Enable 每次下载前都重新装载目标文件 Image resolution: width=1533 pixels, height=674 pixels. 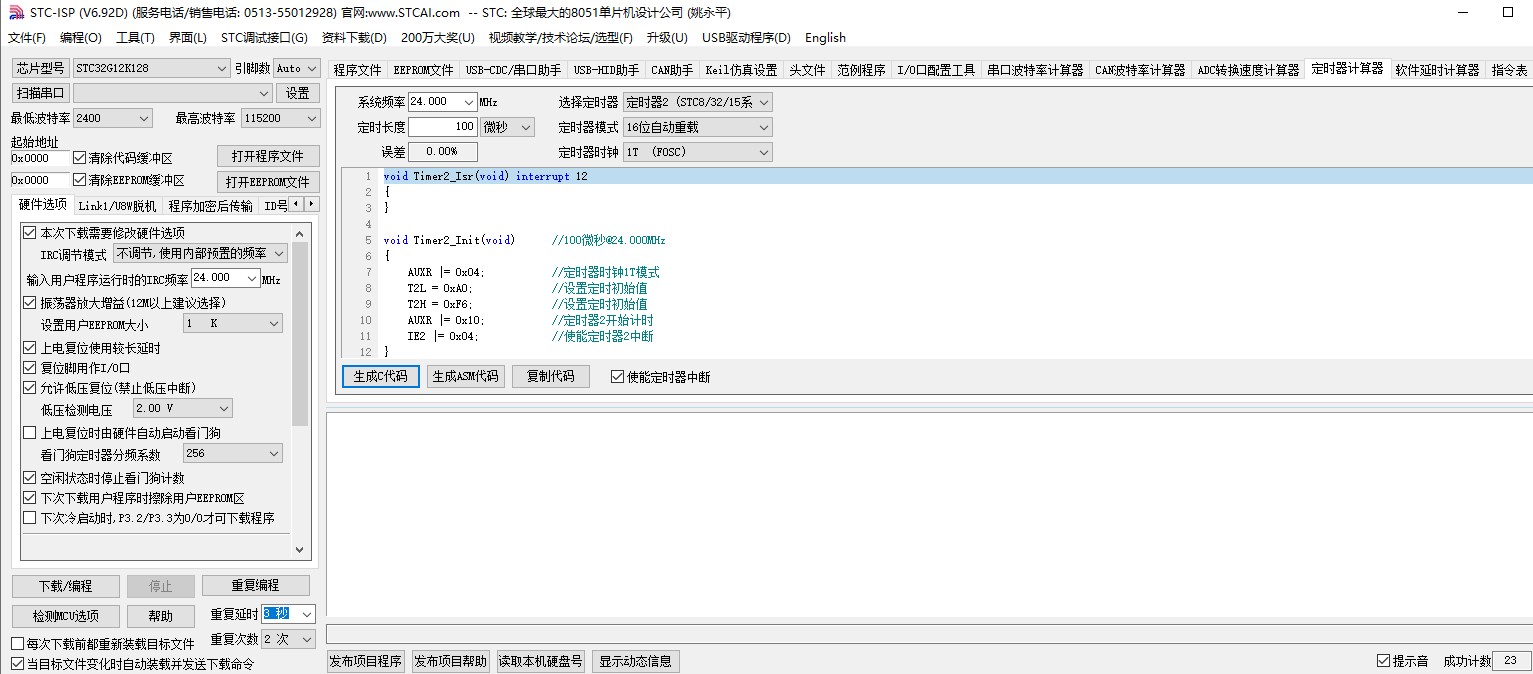tap(17, 644)
